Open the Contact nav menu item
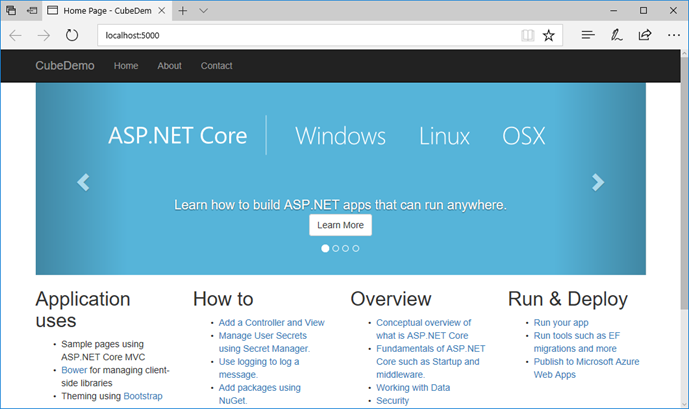The width and height of the screenshot is (689, 409). pyautogui.click(x=216, y=66)
